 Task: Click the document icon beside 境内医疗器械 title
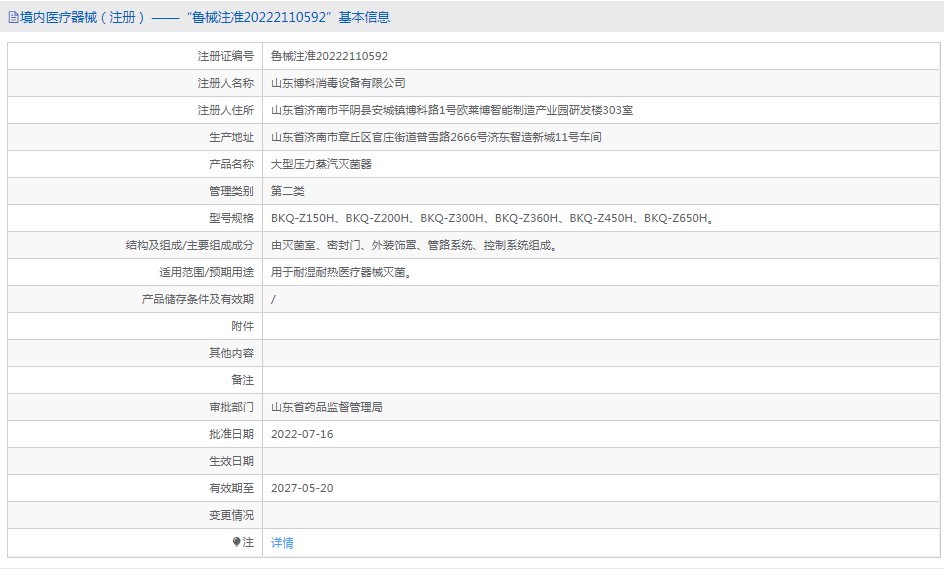pos(13,17)
